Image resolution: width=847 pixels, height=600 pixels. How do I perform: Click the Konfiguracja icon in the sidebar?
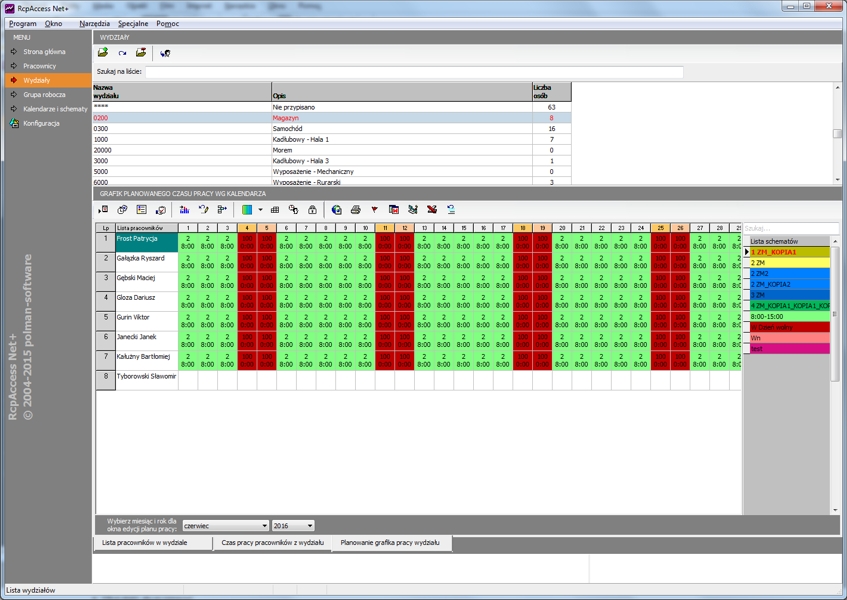pos(14,124)
